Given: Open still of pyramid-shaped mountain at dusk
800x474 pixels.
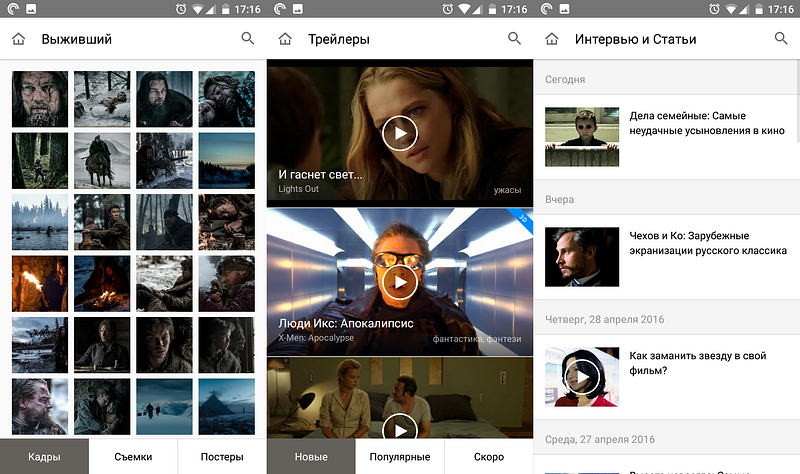Looking at the screenshot, I should (227, 407).
